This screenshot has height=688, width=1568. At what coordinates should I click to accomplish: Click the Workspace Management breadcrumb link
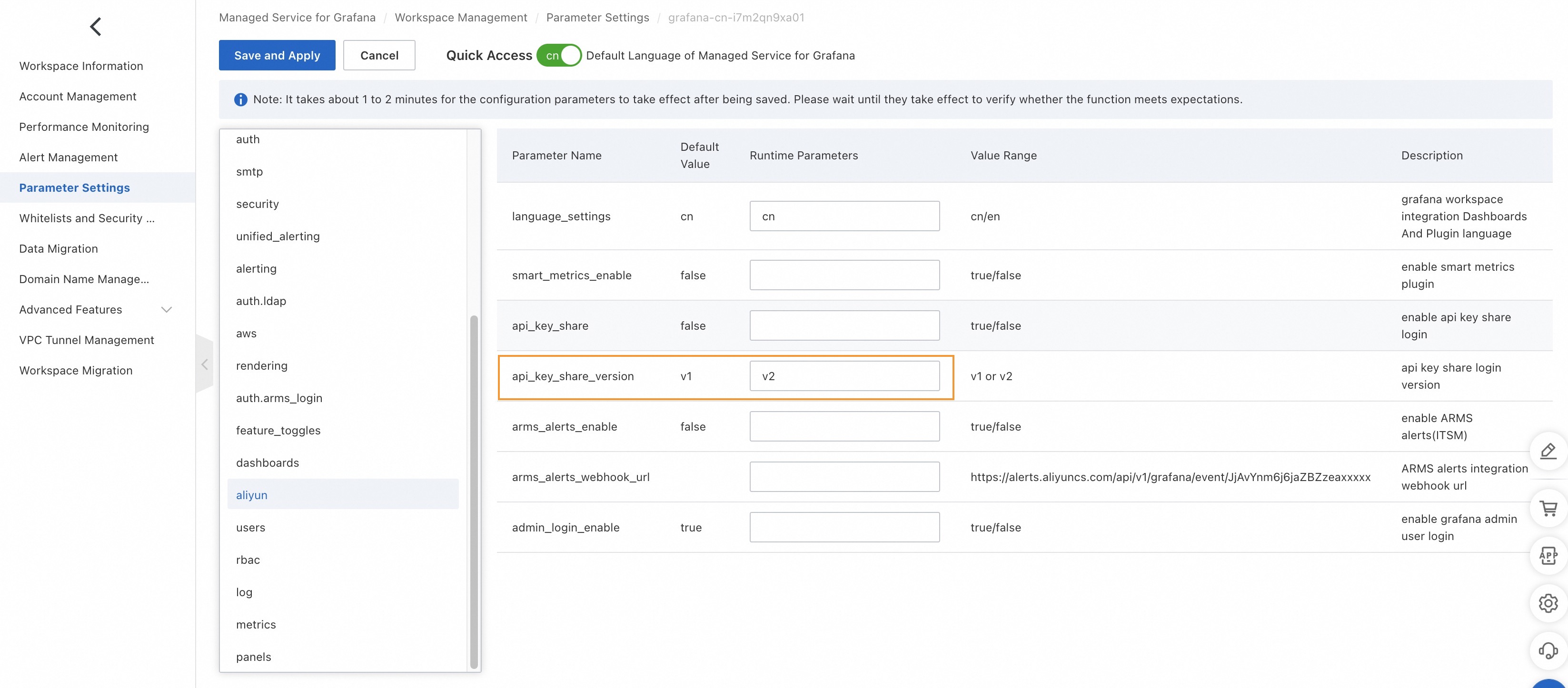pyautogui.click(x=461, y=18)
